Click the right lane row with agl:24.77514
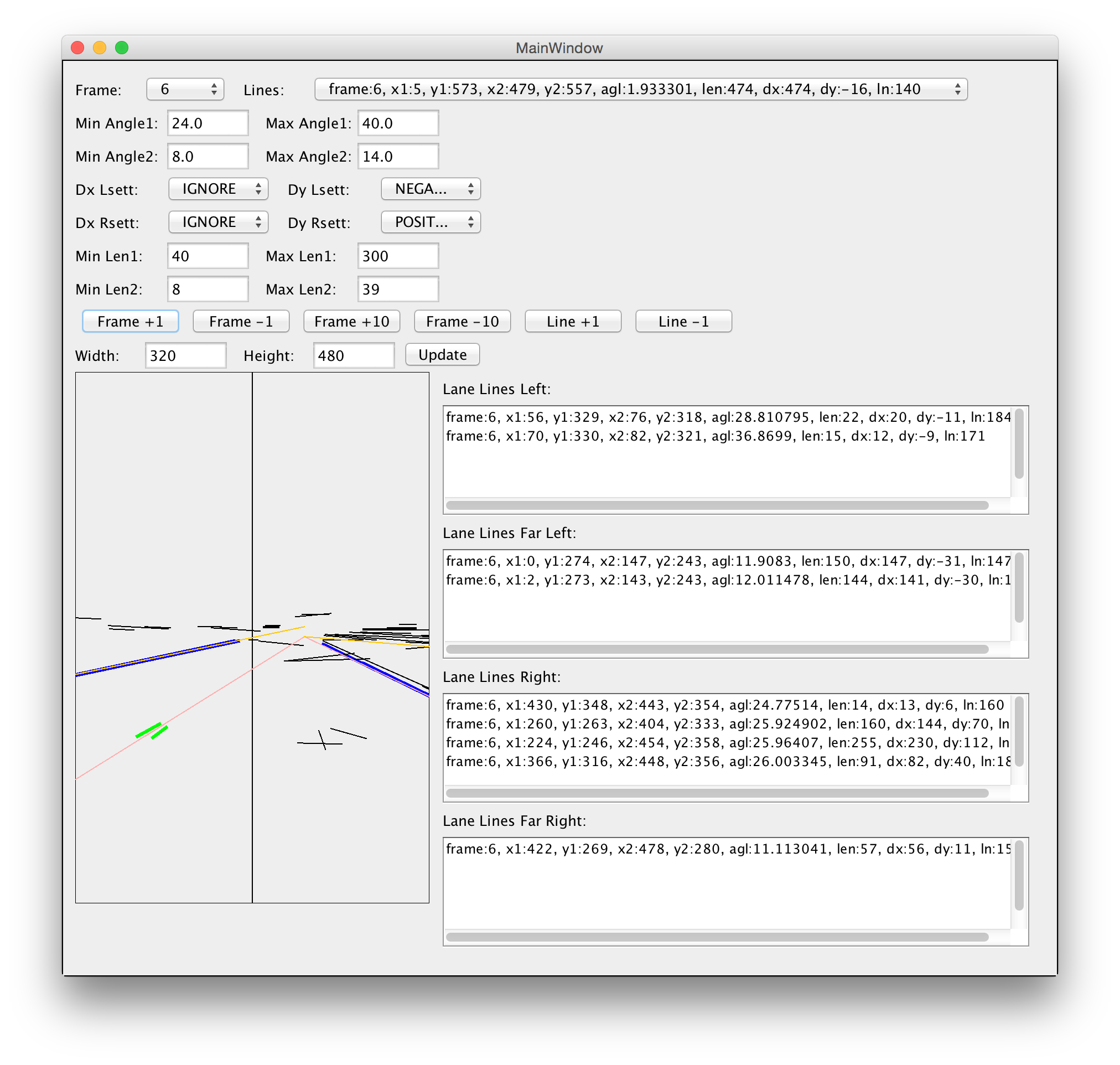This screenshot has width=1120, height=1065. (x=725, y=705)
